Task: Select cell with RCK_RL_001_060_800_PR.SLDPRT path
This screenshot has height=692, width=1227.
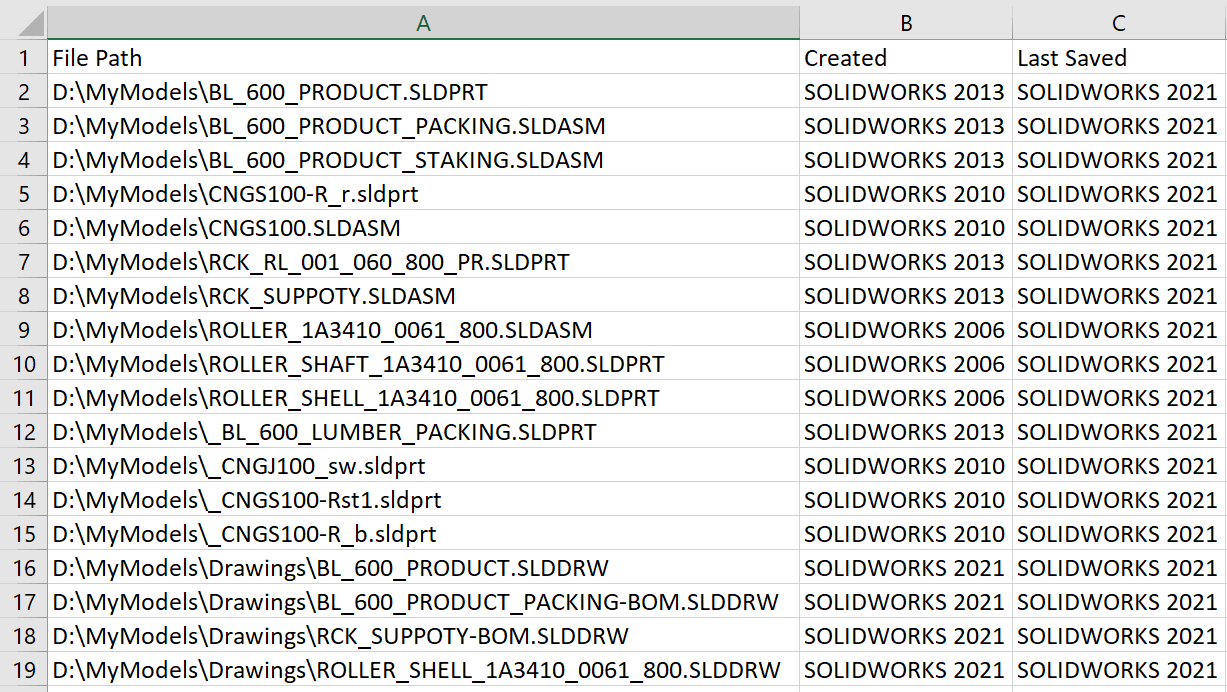Action: (x=423, y=262)
